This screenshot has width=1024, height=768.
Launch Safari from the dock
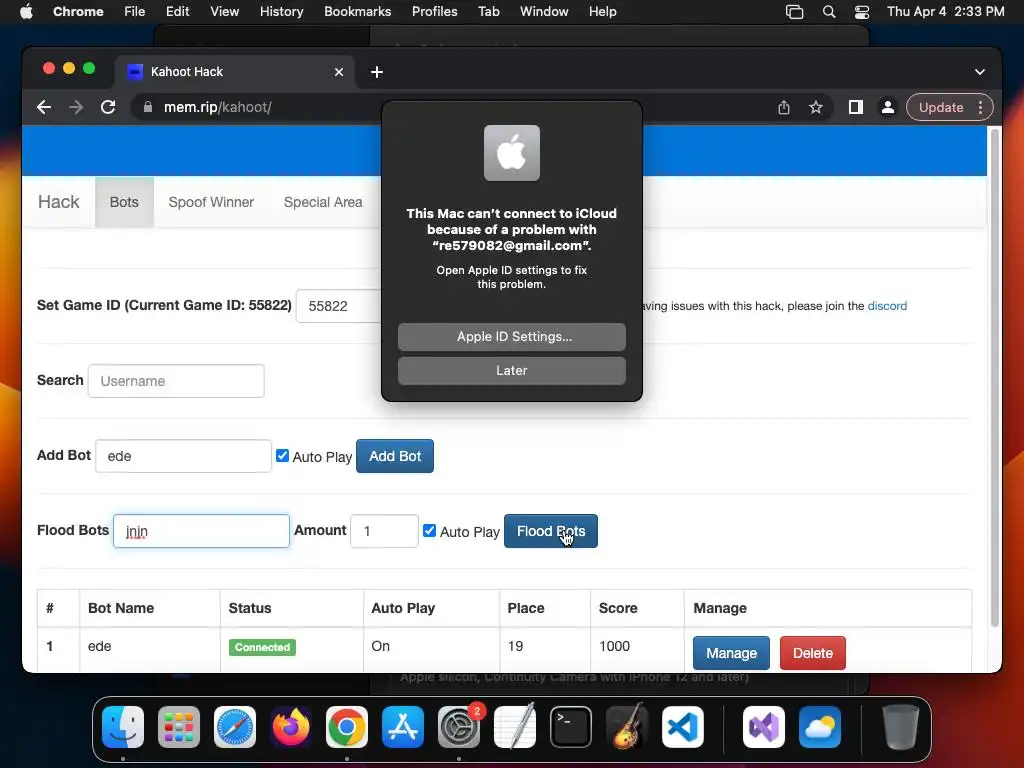pos(235,727)
